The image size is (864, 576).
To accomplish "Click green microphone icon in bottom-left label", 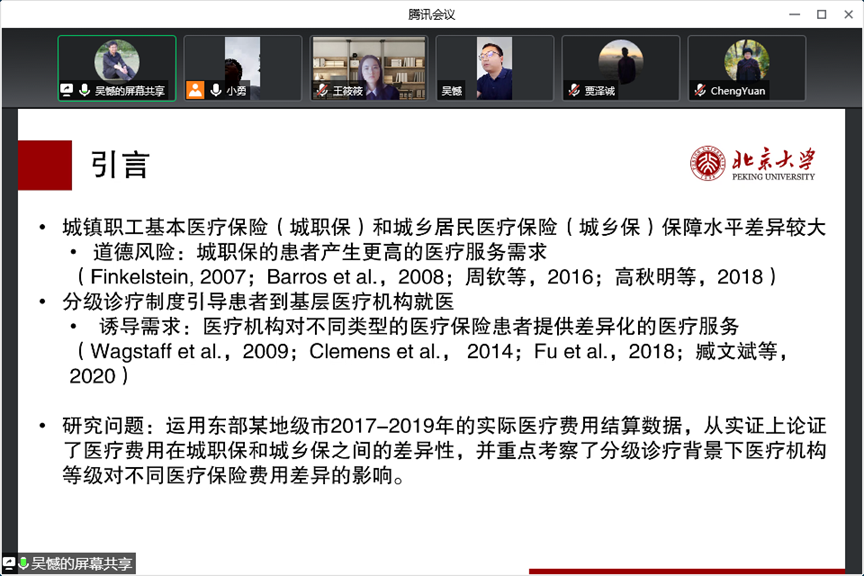I will [x=23, y=564].
